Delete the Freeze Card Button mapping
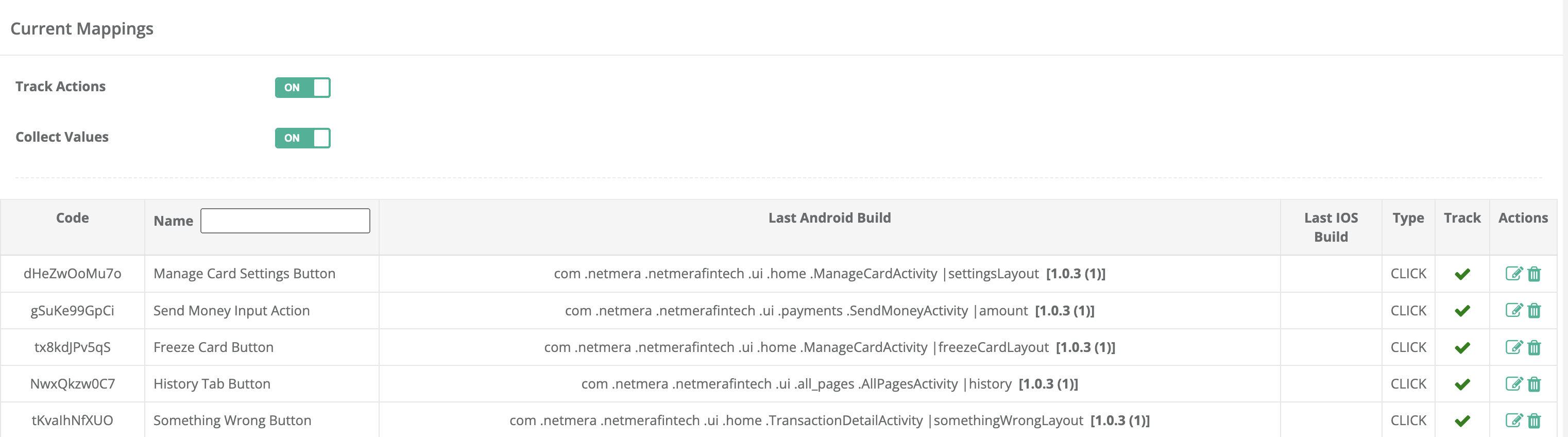This screenshot has height=437, width=1568. click(1534, 347)
